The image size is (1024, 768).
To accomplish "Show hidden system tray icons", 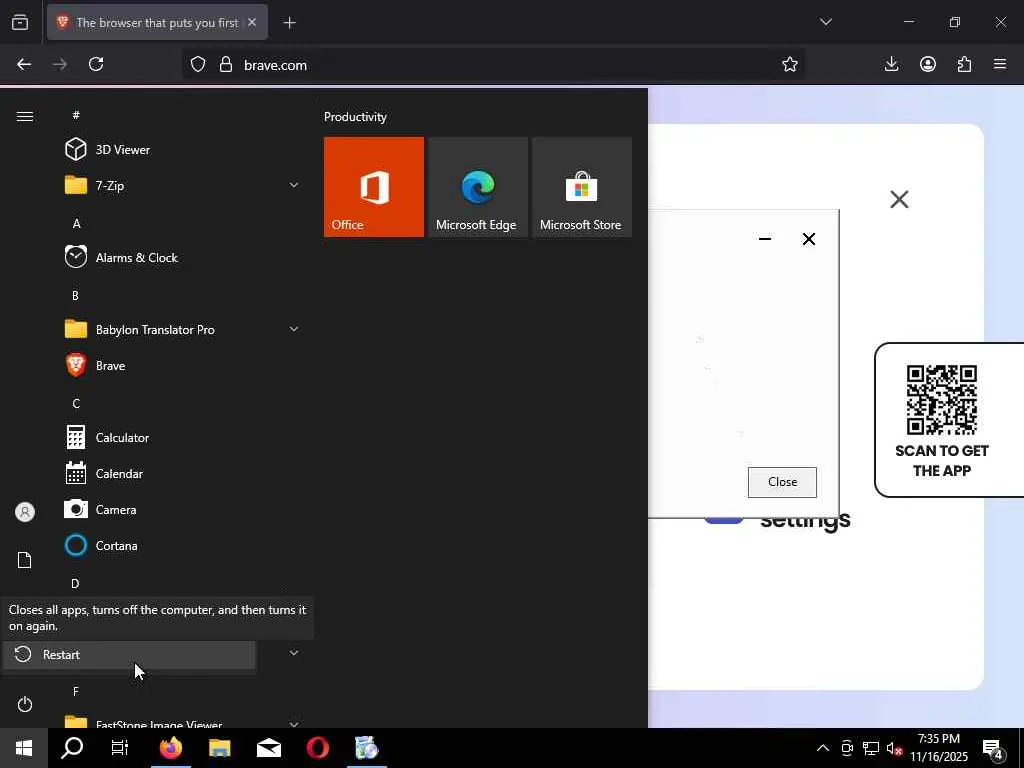I will point(823,748).
